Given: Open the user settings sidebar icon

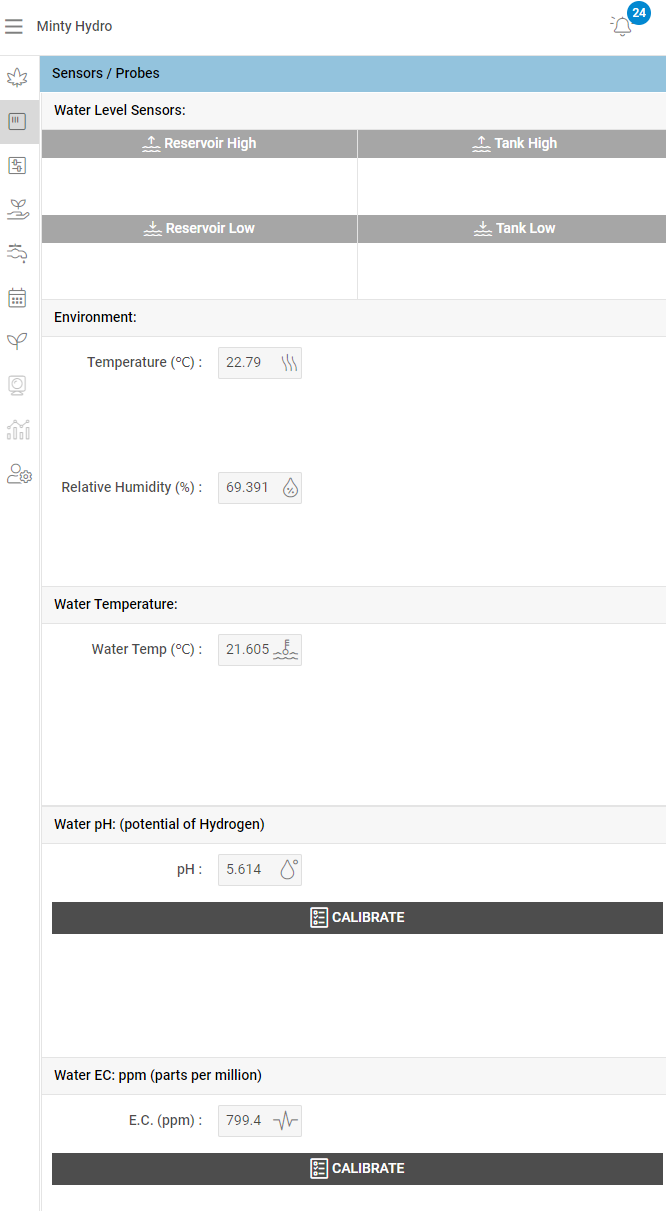Looking at the screenshot, I should pyautogui.click(x=19, y=473).
